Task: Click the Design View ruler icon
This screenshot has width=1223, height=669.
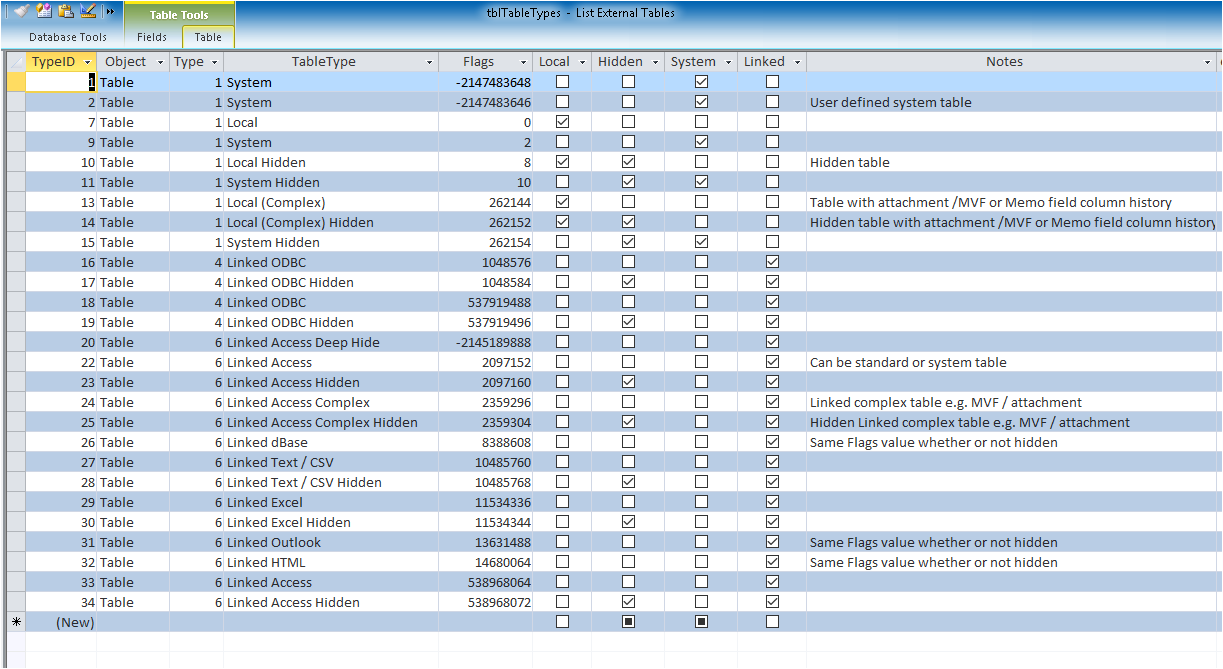Action: pyautogui.click(x=88, y=11)
